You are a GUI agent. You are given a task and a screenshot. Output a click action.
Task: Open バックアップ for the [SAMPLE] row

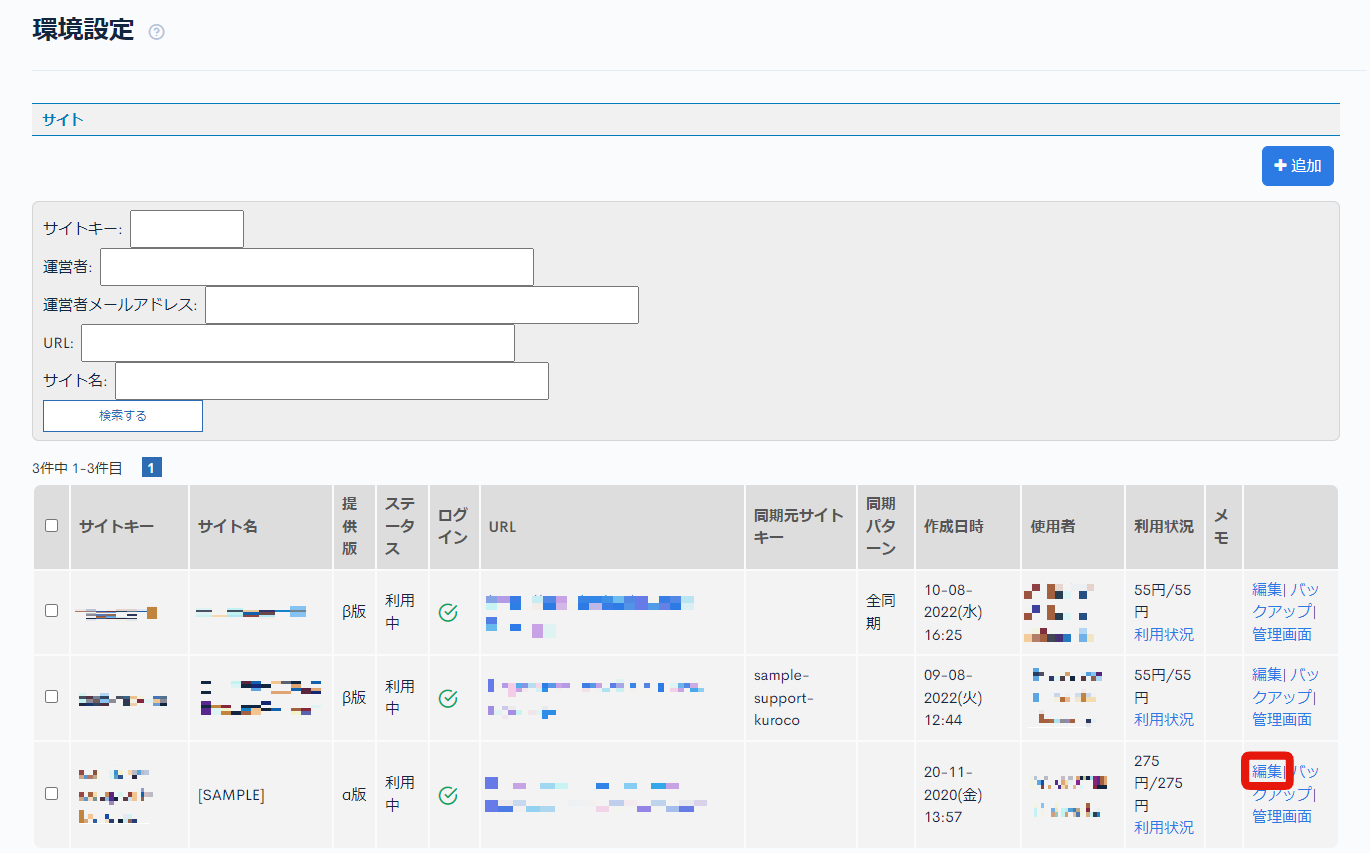tap(1285, 783)
